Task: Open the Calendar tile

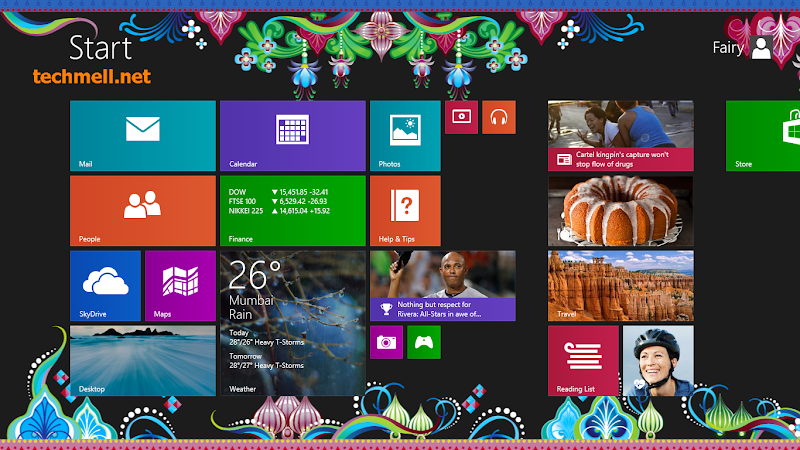Action: click(293, 136)
